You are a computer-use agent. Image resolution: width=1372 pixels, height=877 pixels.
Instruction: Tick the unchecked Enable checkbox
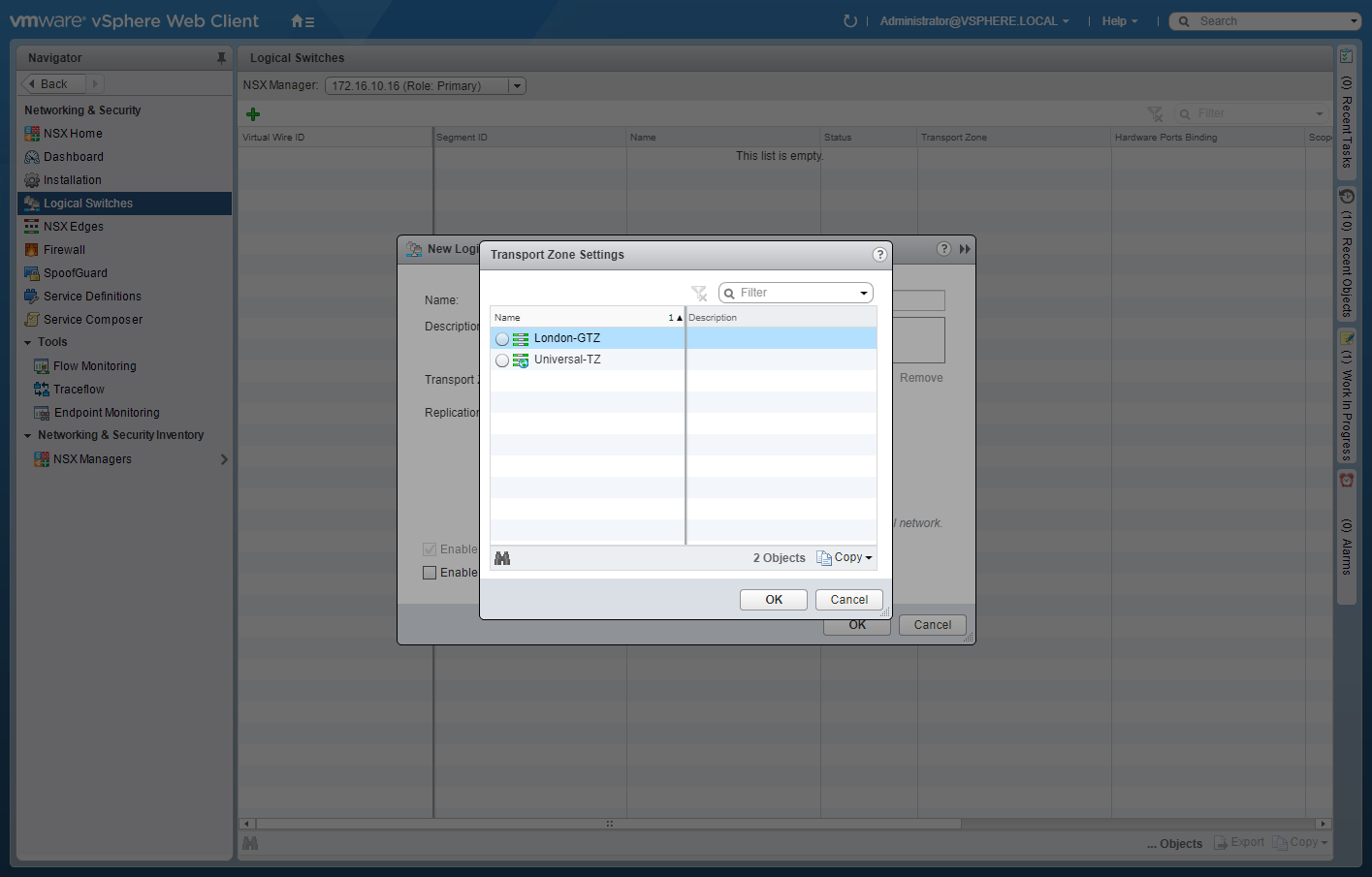[x=430, y=573]
